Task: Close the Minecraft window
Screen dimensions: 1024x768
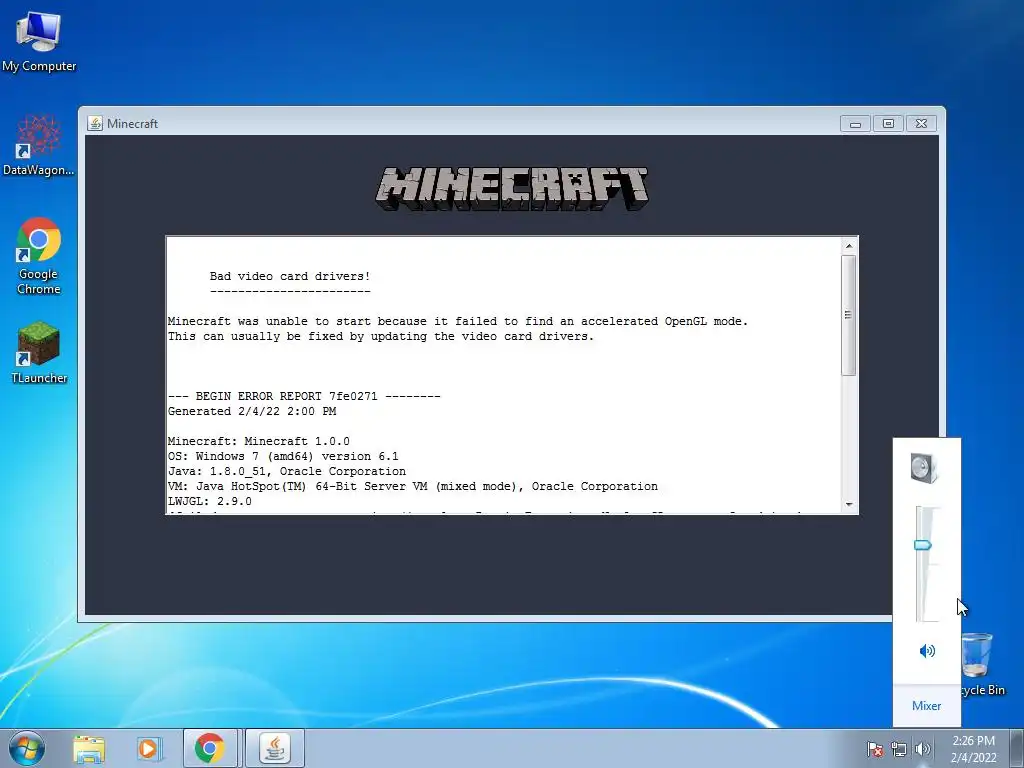Action: [921, 123]
